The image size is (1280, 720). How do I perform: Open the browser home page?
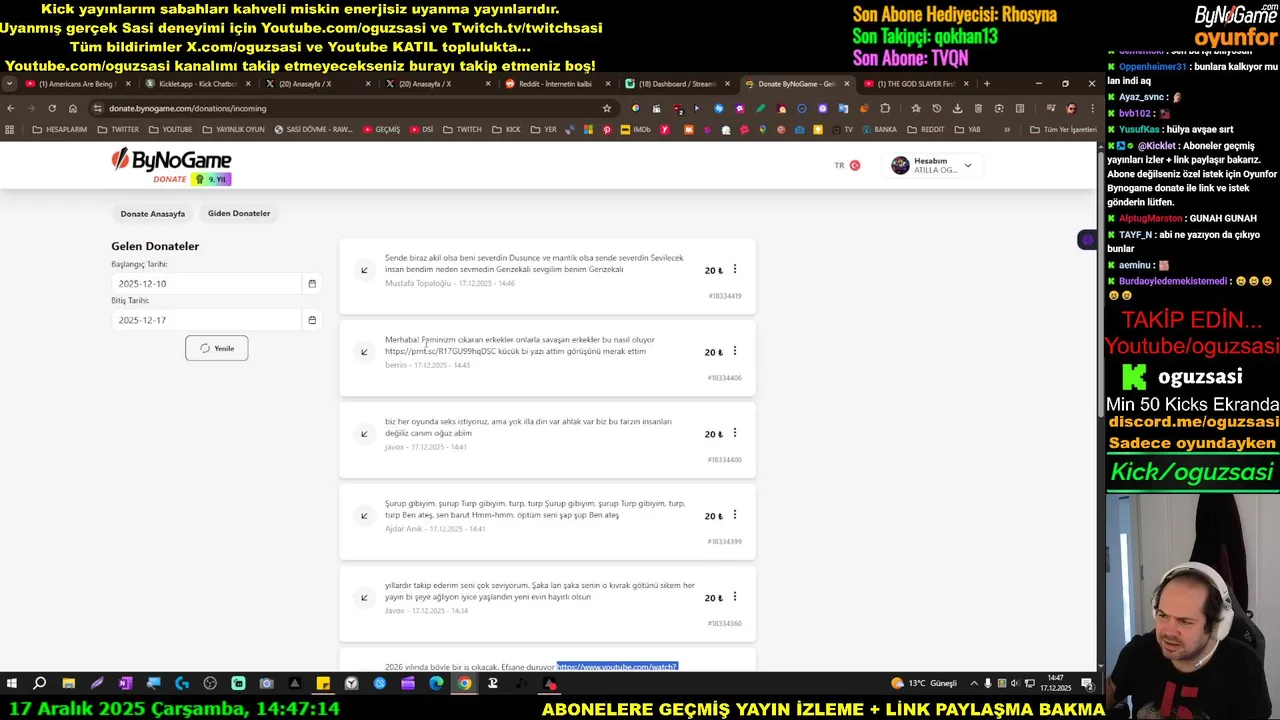point(73,108)
